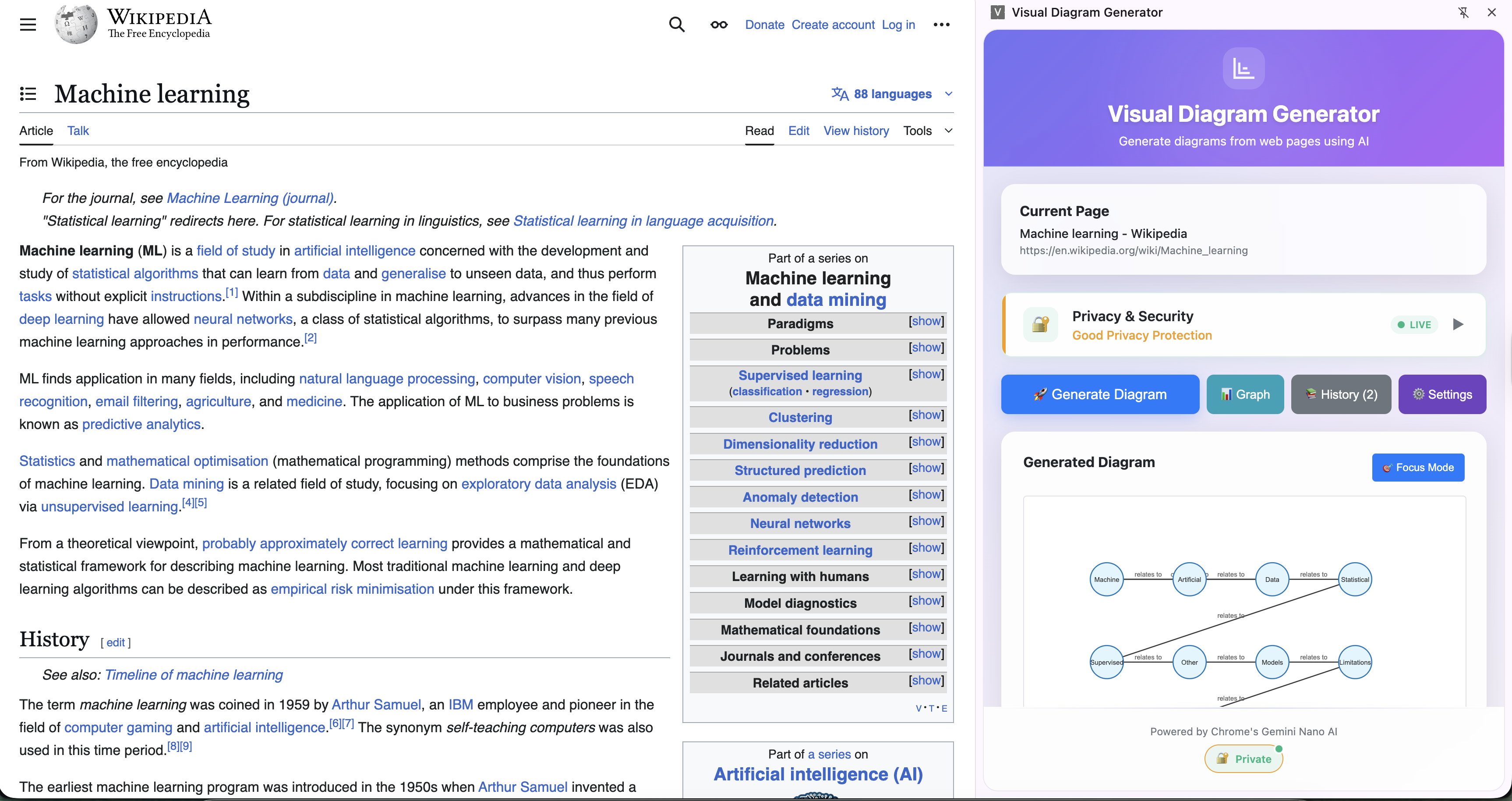This screenshot has width=1512, height=801.
Task: Unpin the Visual Diagram Generator side panel
Action: pyautogui.click(x=1463, y=12)
